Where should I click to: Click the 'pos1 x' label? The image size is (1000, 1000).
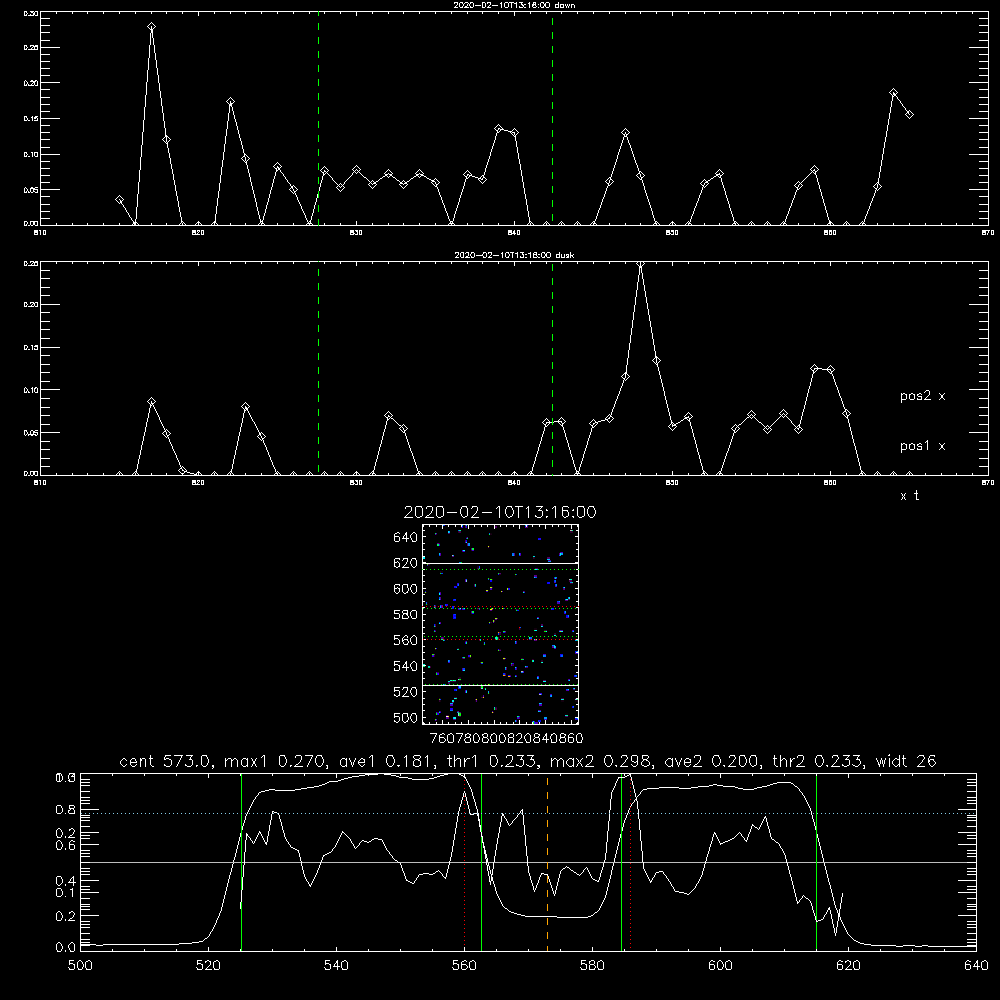(922, 446)
